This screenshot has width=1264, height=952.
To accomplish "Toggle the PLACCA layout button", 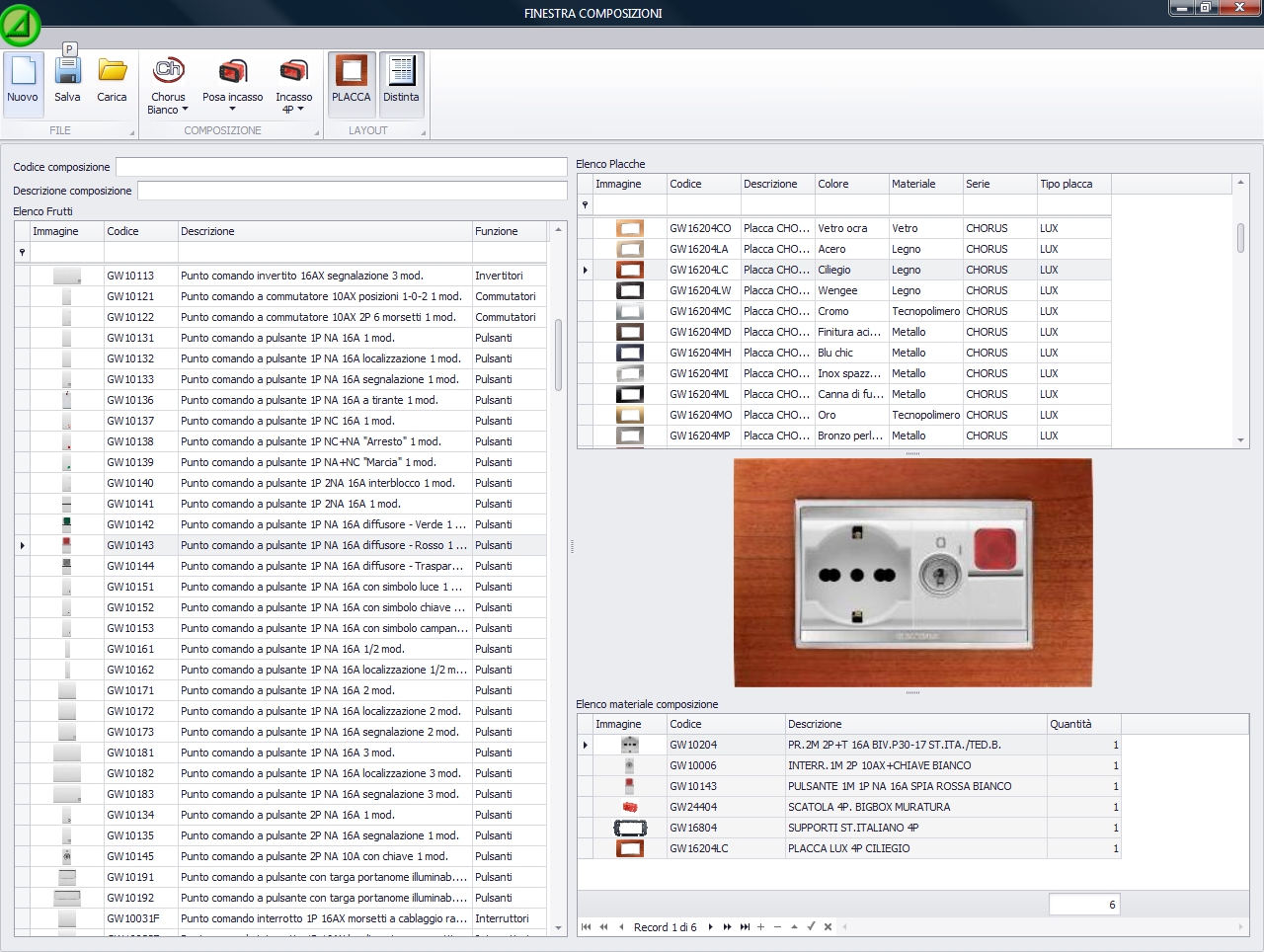I will point(352,84).
